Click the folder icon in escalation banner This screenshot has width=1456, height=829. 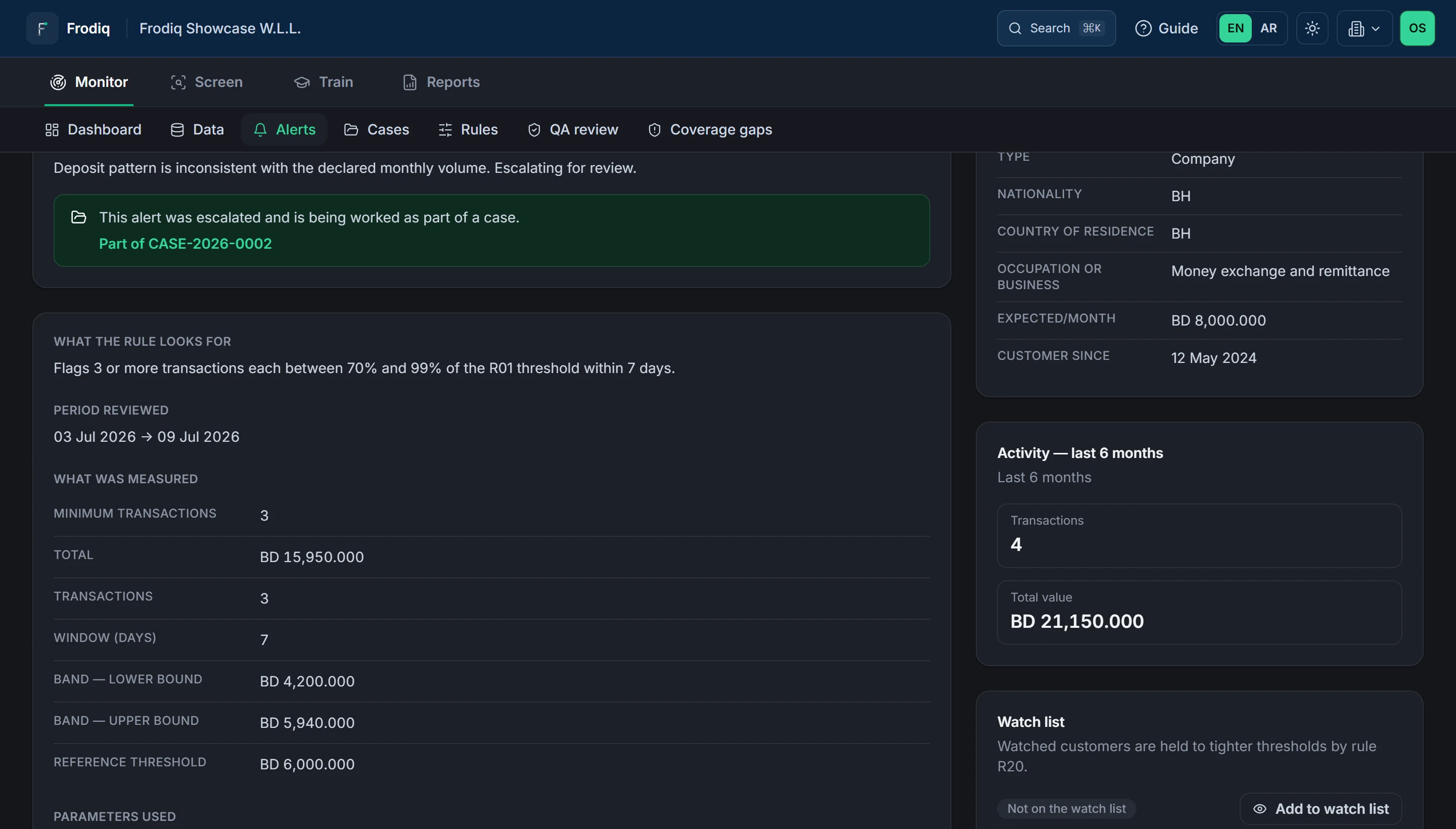coord(78,217)
